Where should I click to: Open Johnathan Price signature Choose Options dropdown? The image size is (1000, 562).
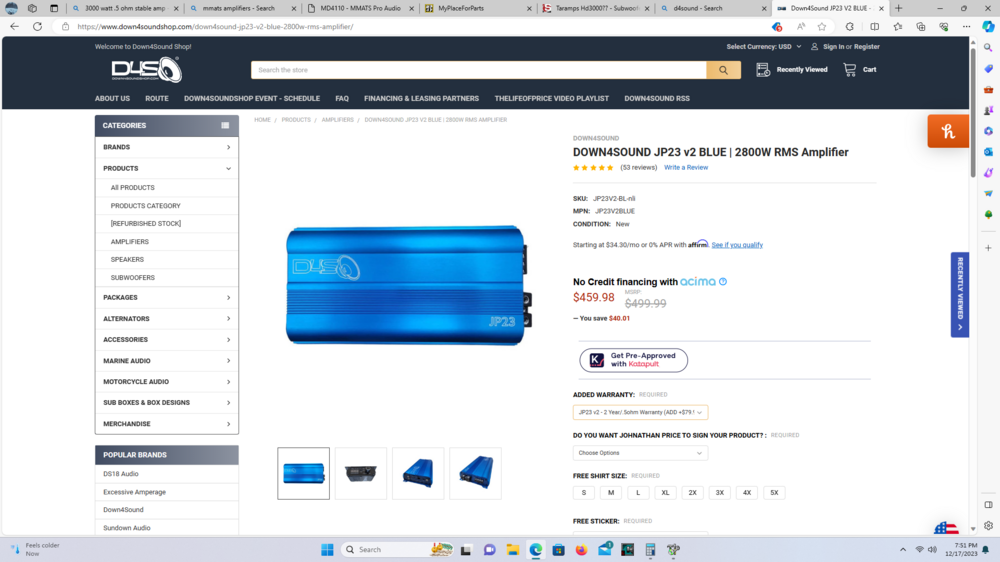coord(640,453)
